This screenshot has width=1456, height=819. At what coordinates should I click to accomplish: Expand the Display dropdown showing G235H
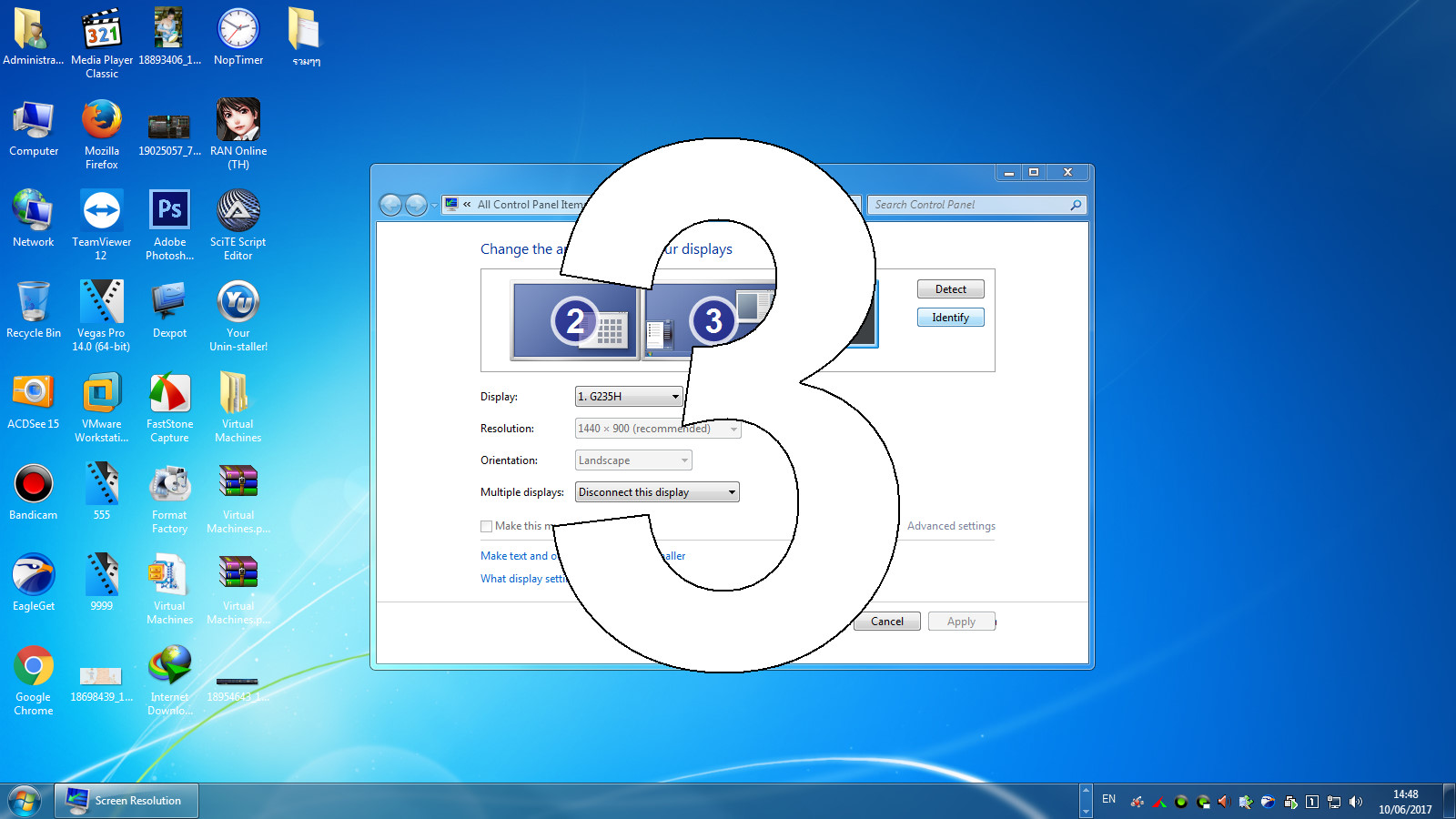click(x=629, y=397)
